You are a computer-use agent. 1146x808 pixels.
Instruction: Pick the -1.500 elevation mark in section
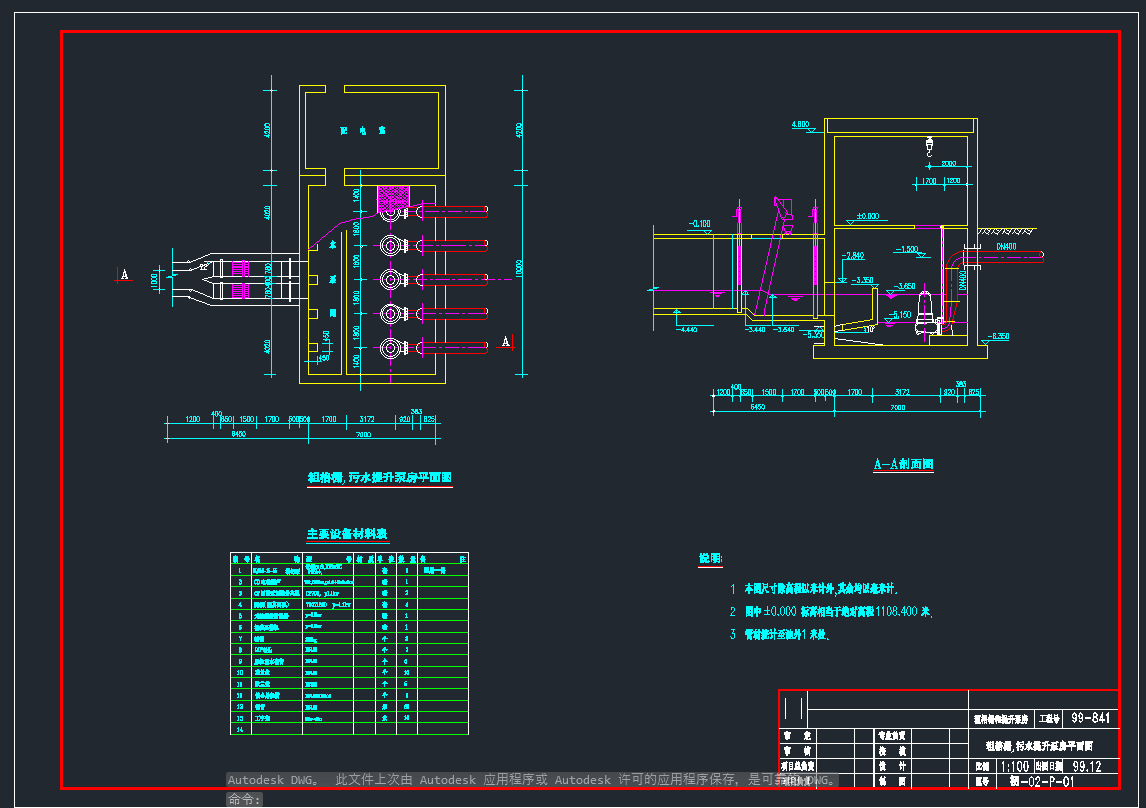click(906, 249)
